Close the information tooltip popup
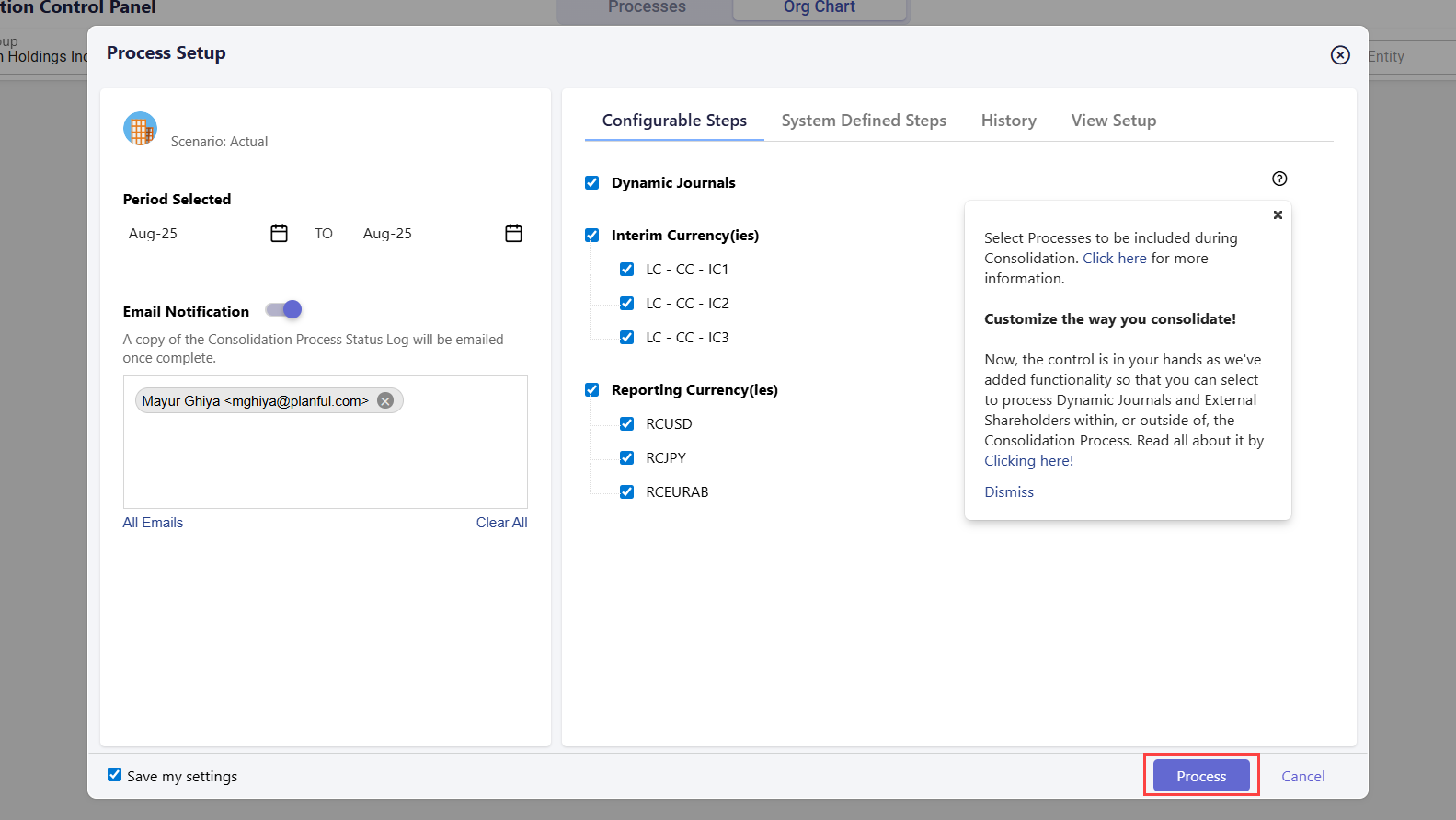 click(x=1277, y=215)
